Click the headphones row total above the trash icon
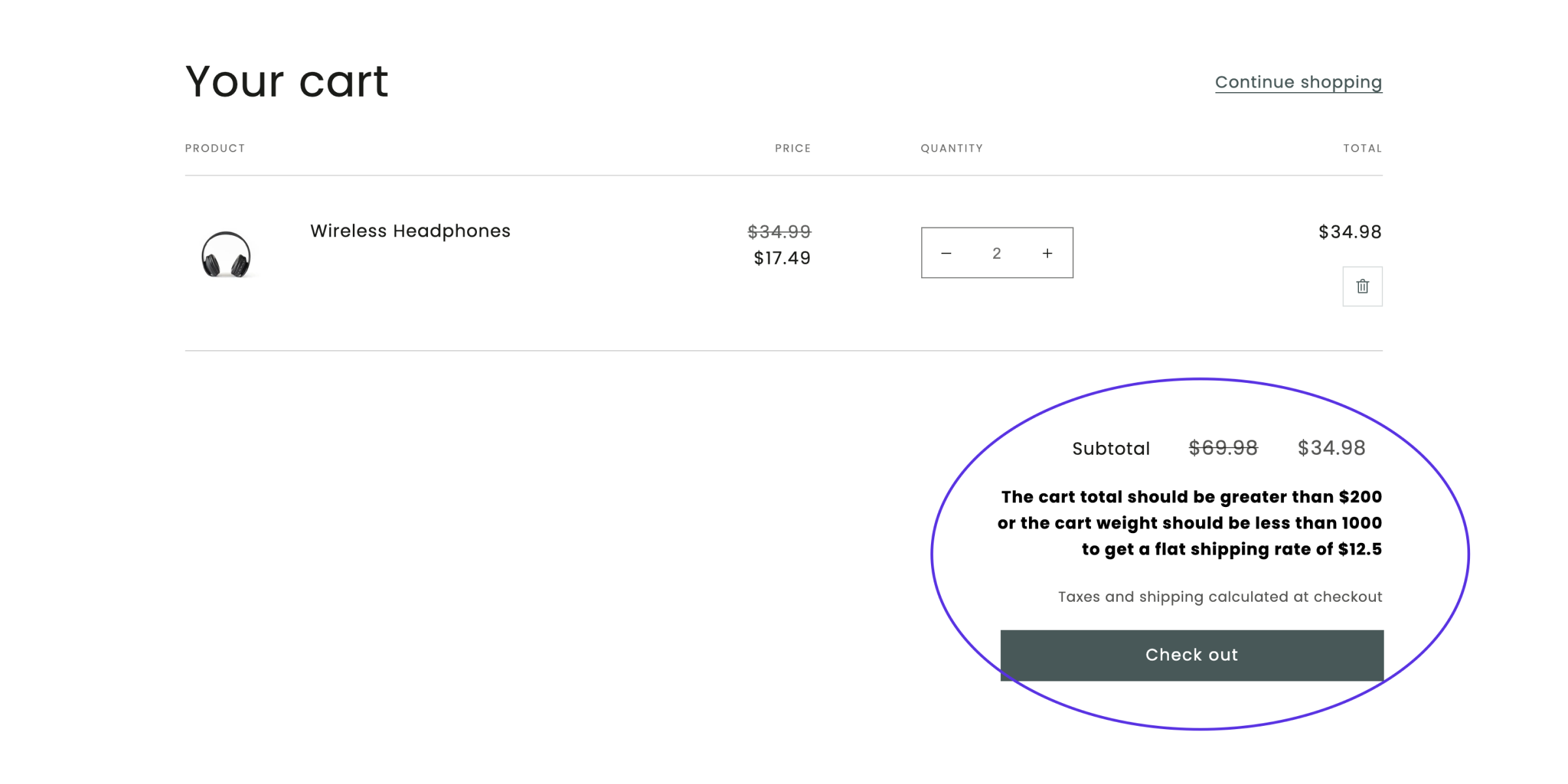1568x784 pixels. click(x=1350, y=232)
